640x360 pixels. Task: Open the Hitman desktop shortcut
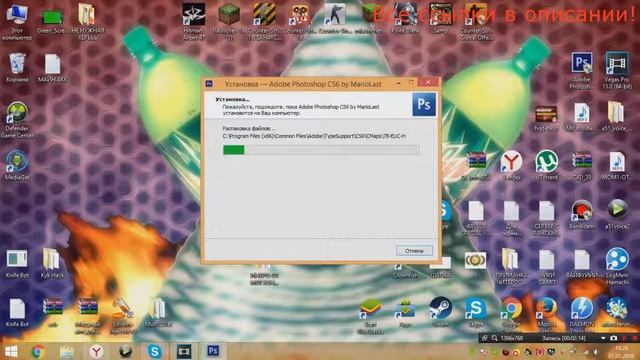coord(194,21)
